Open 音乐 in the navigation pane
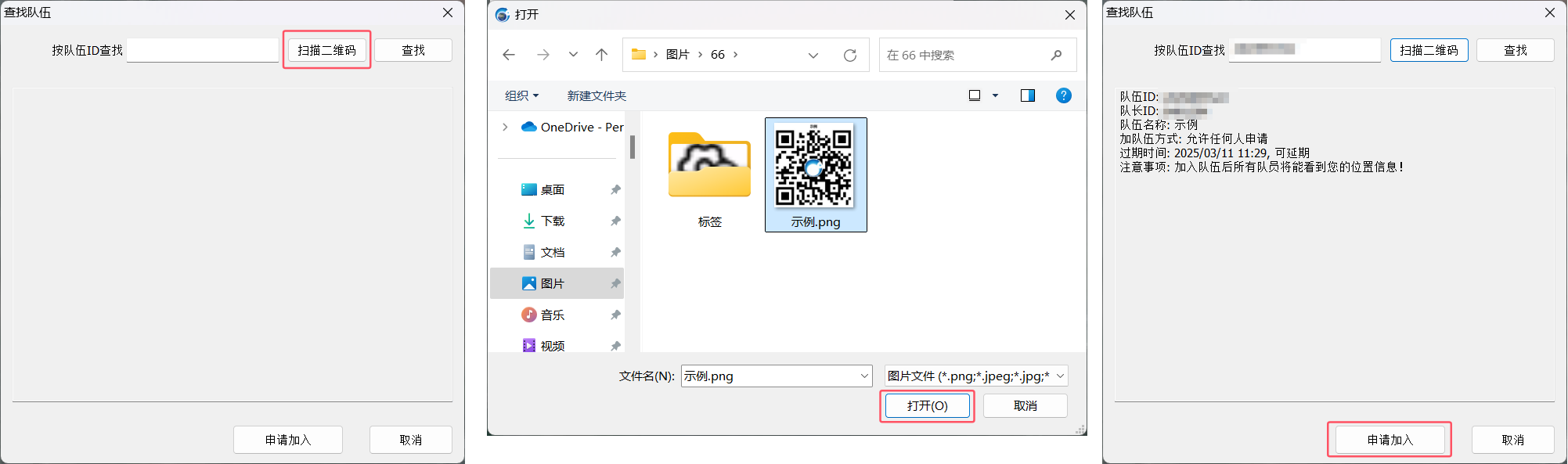The height and width of the screenshot is (464, 1568). coord(553,315)
